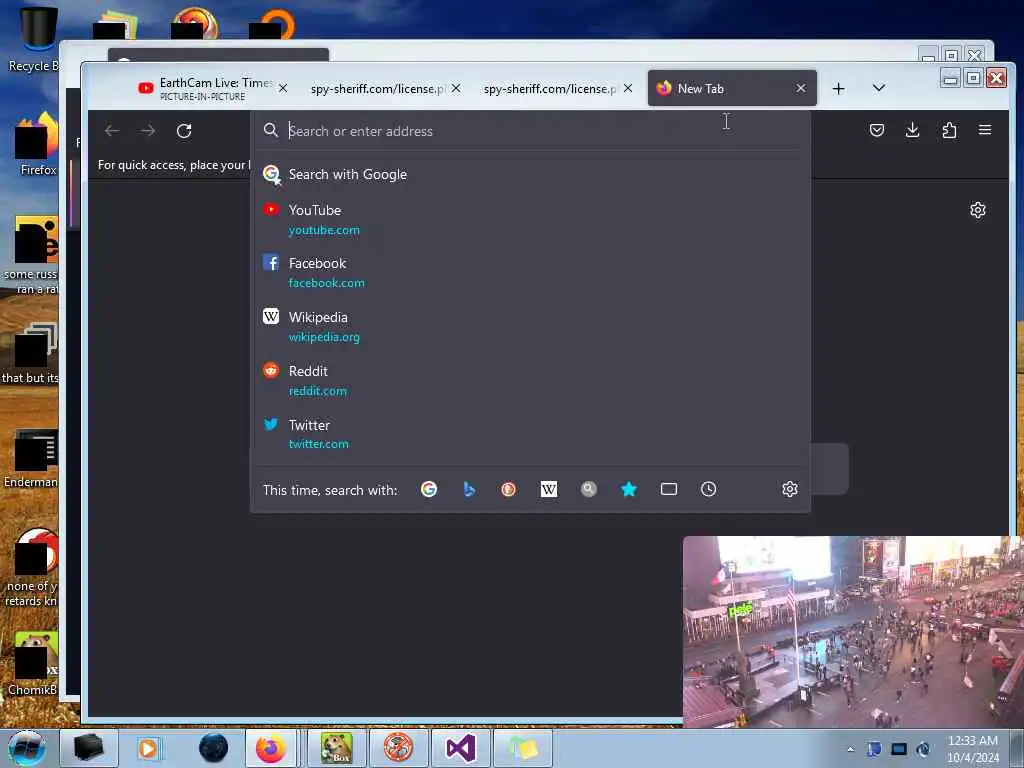Close the New Tab tab
This screenshot has height=768, width=1024.
tap(801, 88)
